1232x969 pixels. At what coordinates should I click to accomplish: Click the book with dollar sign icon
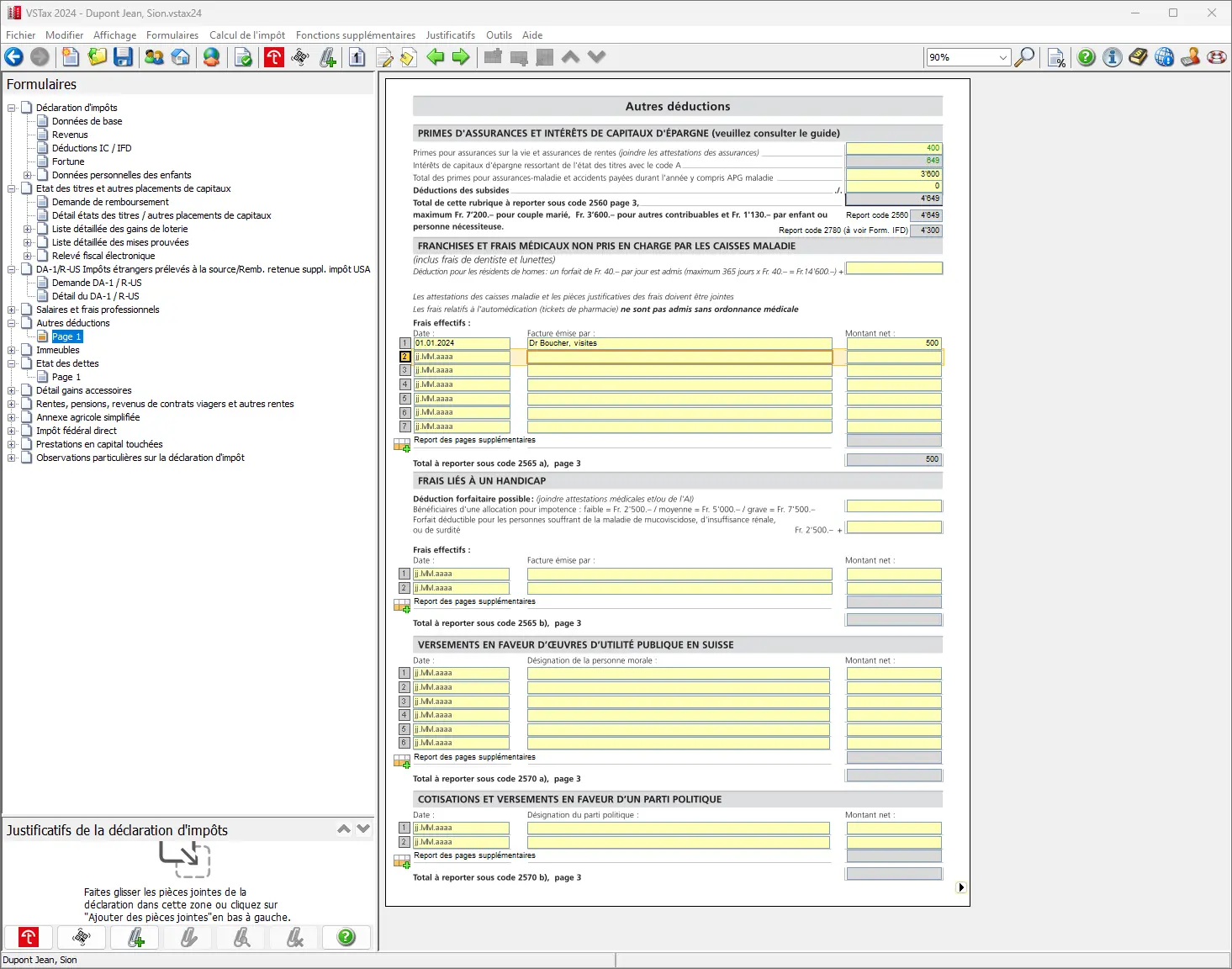1138,57
